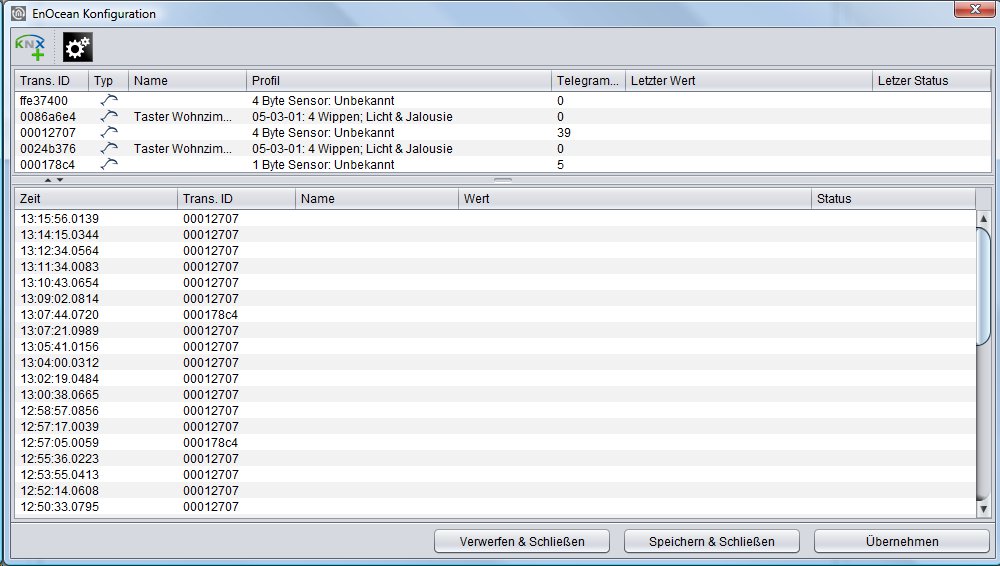This screenshot has height=566, width=1000.
Task: Click the EnOcean window title icon
Action: pos(18,13)
